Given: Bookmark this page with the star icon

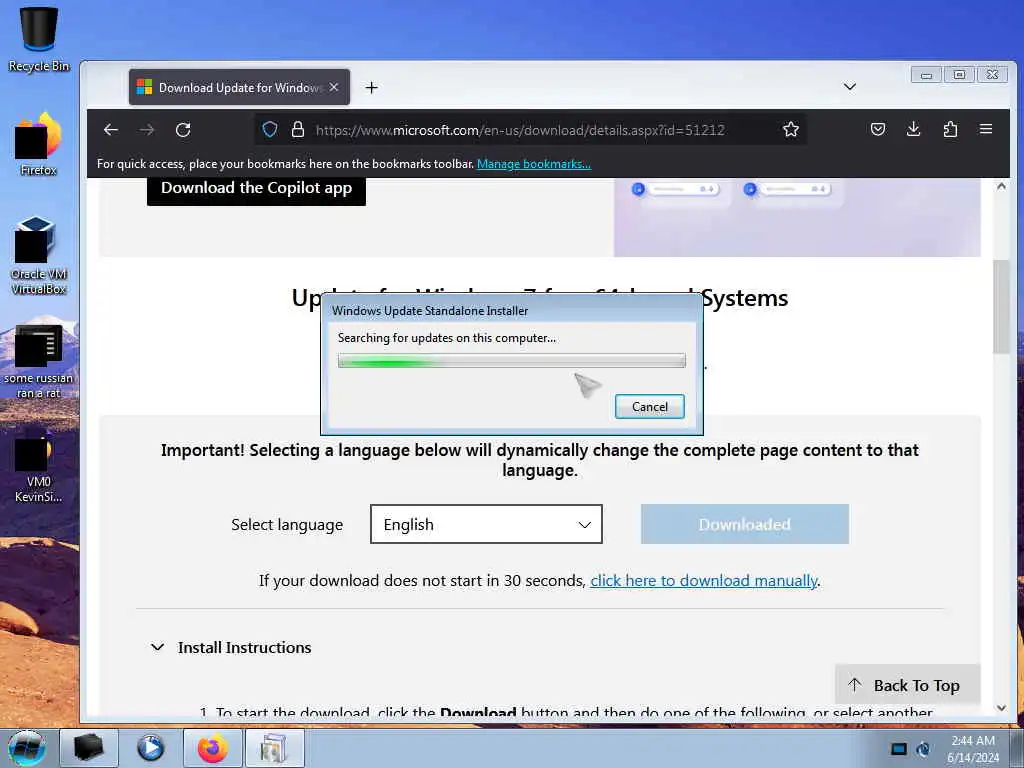Looking at the screenshot, I should pos(791,129).
